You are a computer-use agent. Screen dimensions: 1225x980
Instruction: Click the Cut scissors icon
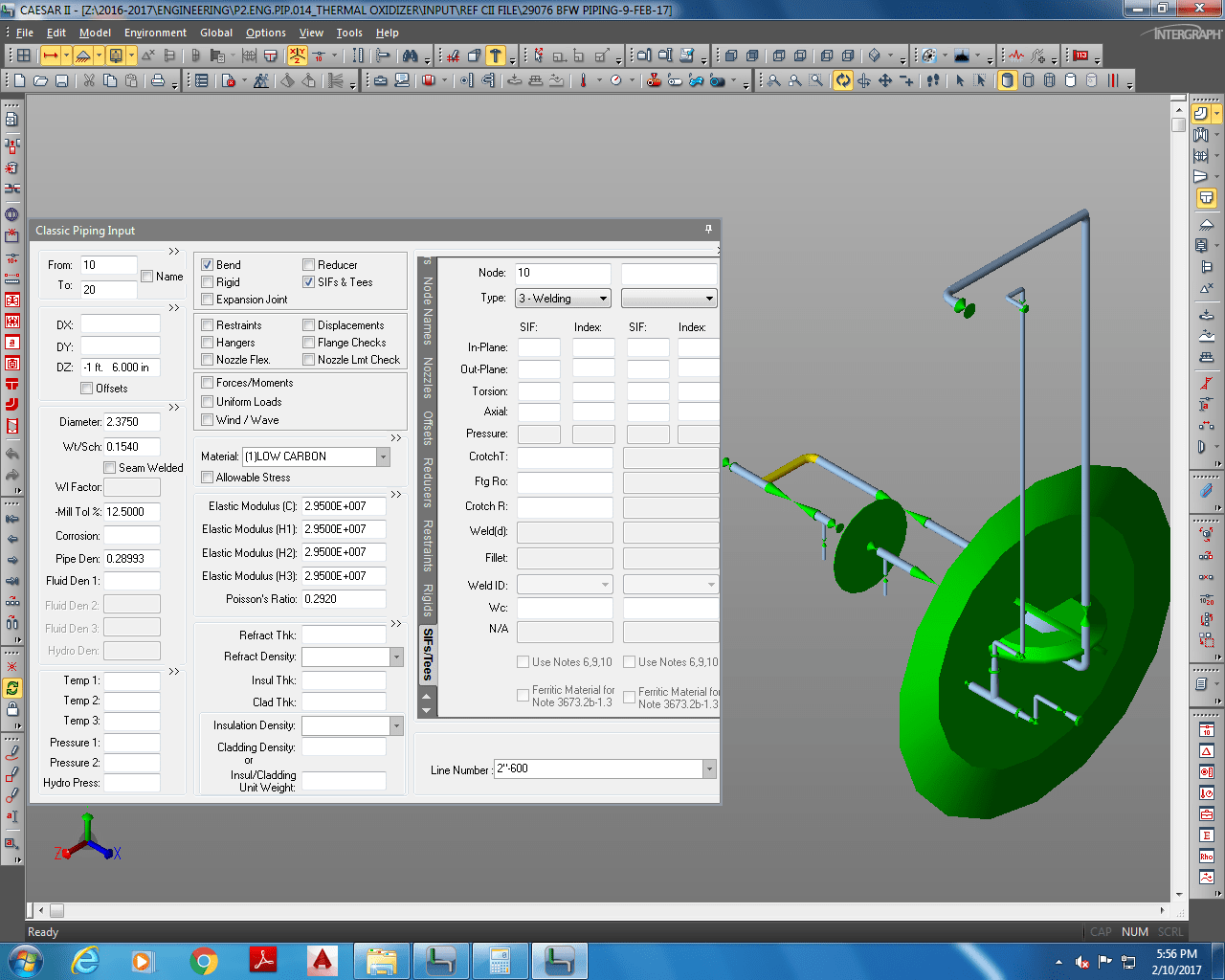(89, 80)
